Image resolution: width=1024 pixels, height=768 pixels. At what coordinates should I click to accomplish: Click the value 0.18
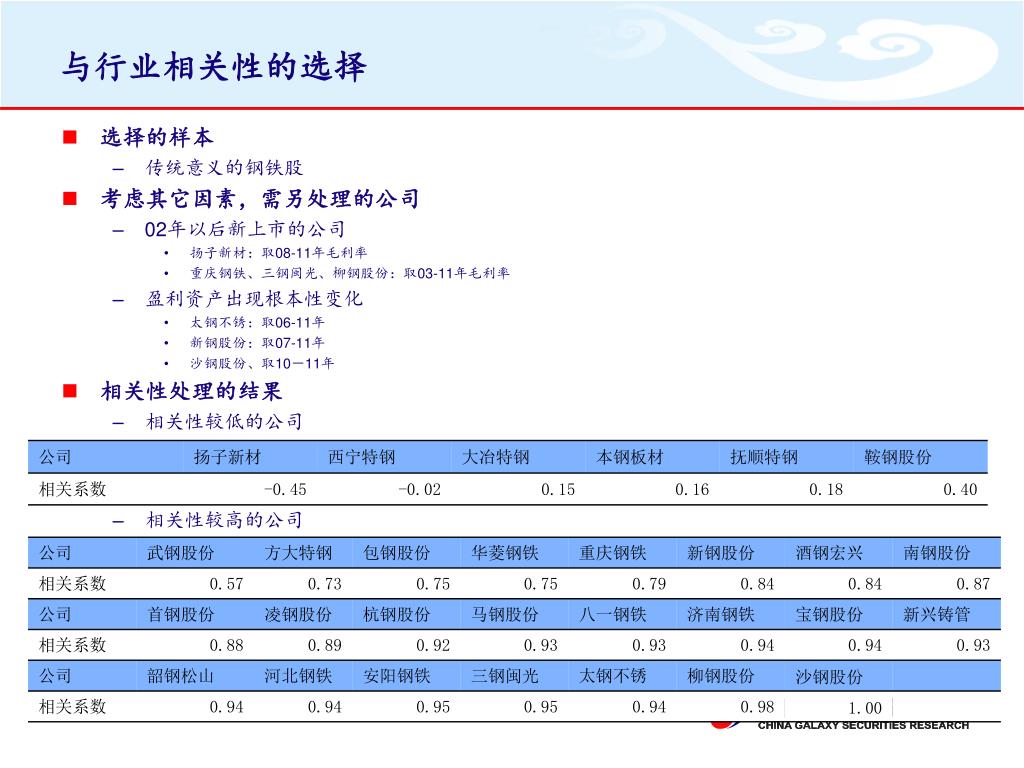tap(826, 489)
